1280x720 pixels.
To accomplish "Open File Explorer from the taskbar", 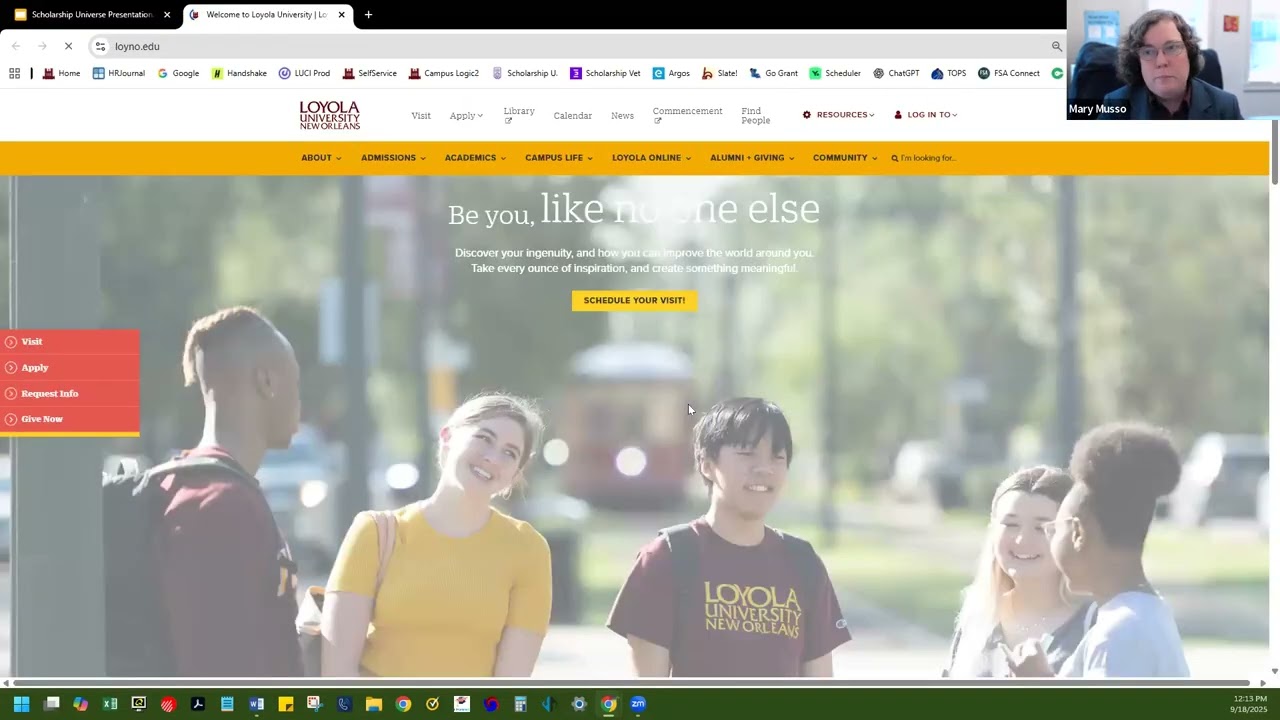I will click(x=373, y=704).
